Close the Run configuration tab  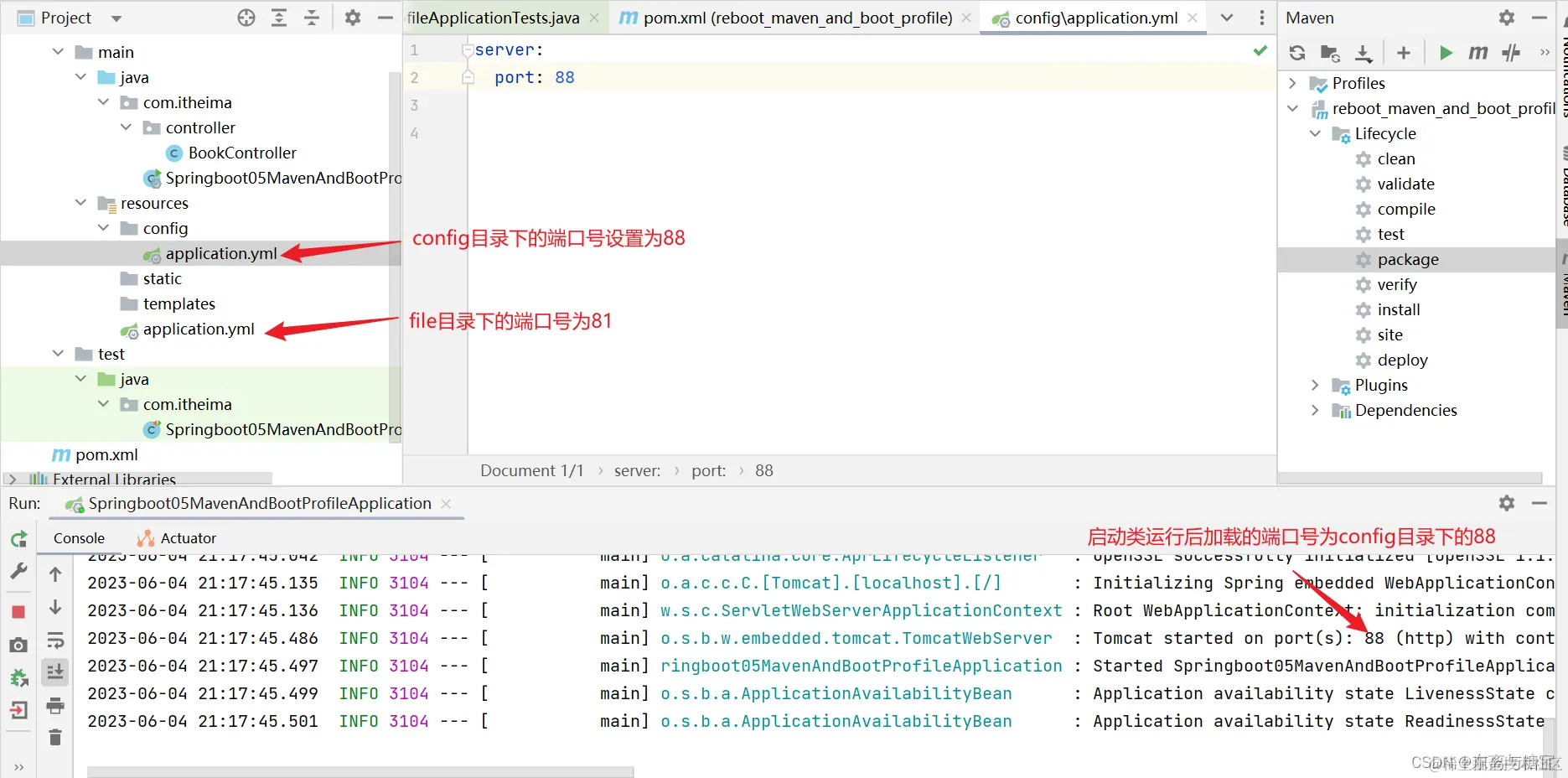click(x=446, y=503)
